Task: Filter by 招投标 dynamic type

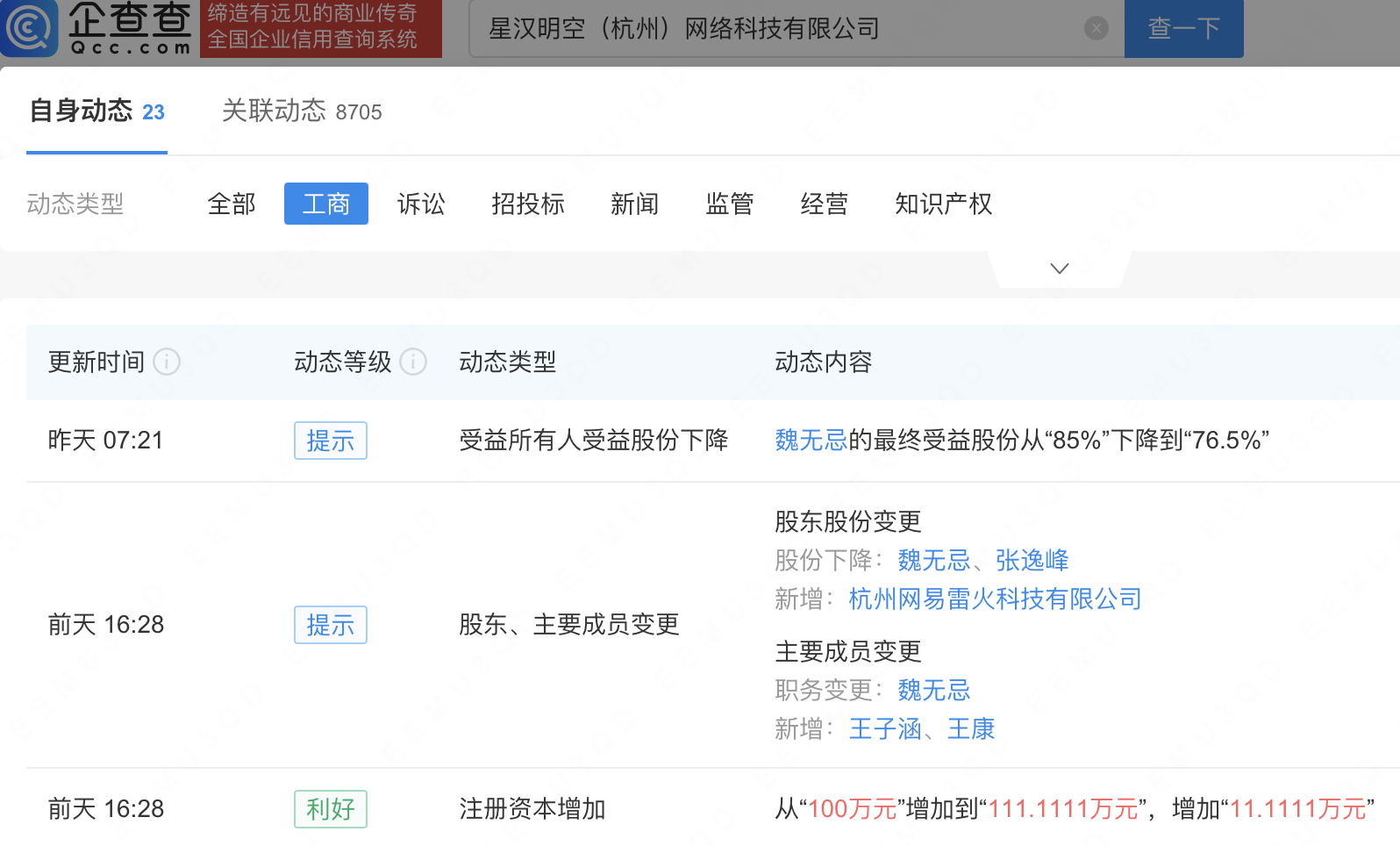Action: (x=527, y=204)
